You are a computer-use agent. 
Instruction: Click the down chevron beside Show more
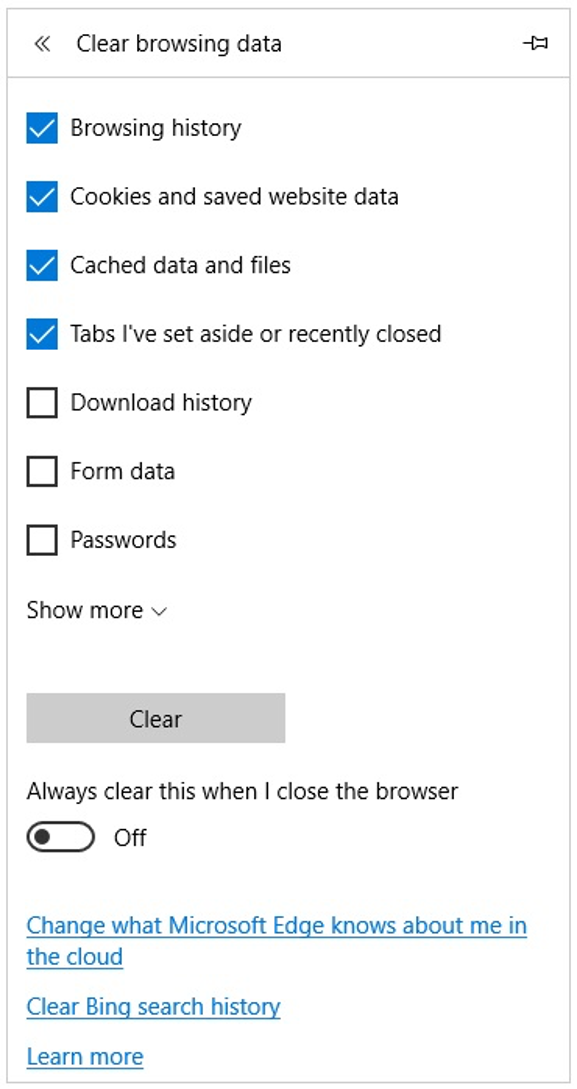pos(159,612)
